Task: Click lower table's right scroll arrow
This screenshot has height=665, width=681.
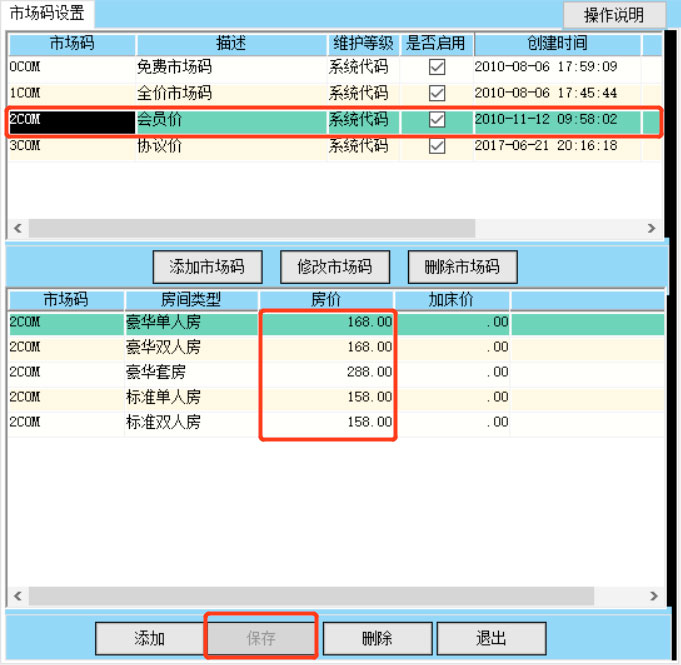Action: coord(654,596)
